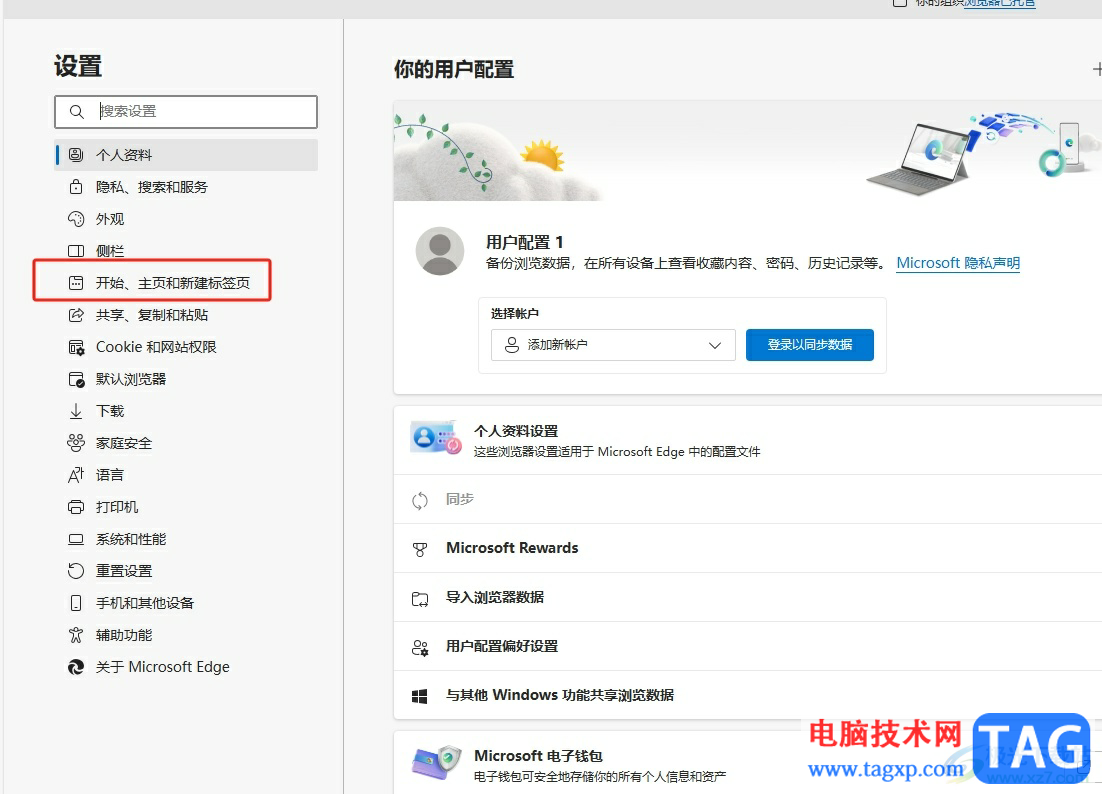Click the Import browser data folder icon
Viewport: 1102px width, 794px height.
420,599
